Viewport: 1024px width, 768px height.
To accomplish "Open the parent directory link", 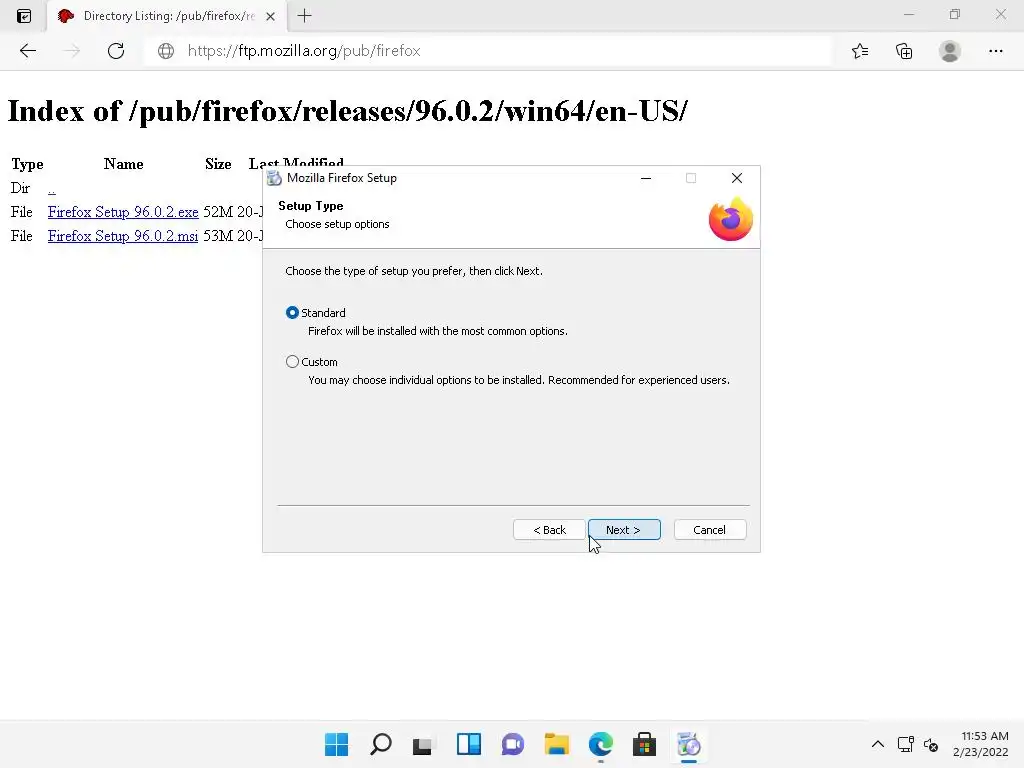I will point(52,189).
